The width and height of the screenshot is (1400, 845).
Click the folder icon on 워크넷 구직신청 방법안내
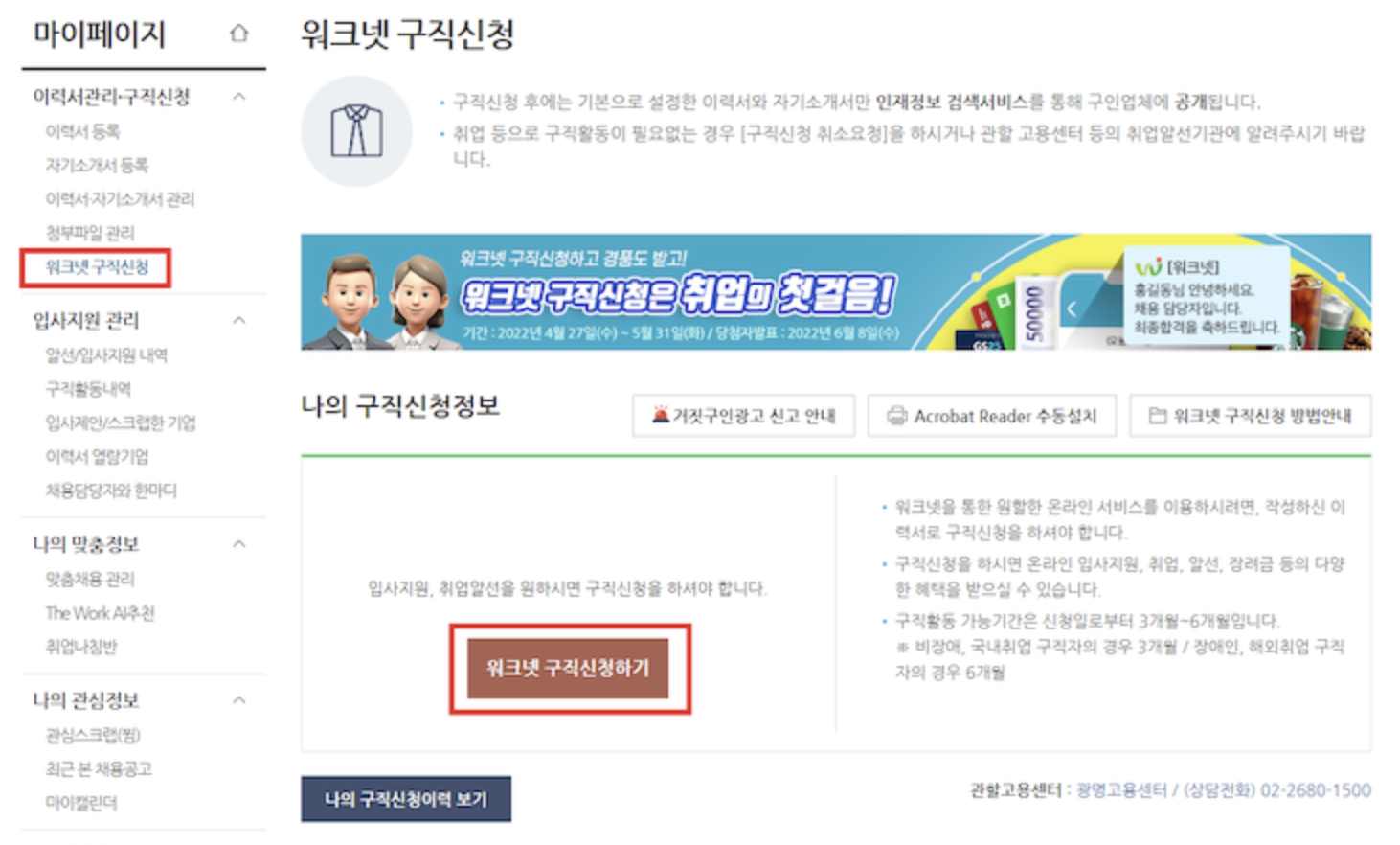[1158, 416]
